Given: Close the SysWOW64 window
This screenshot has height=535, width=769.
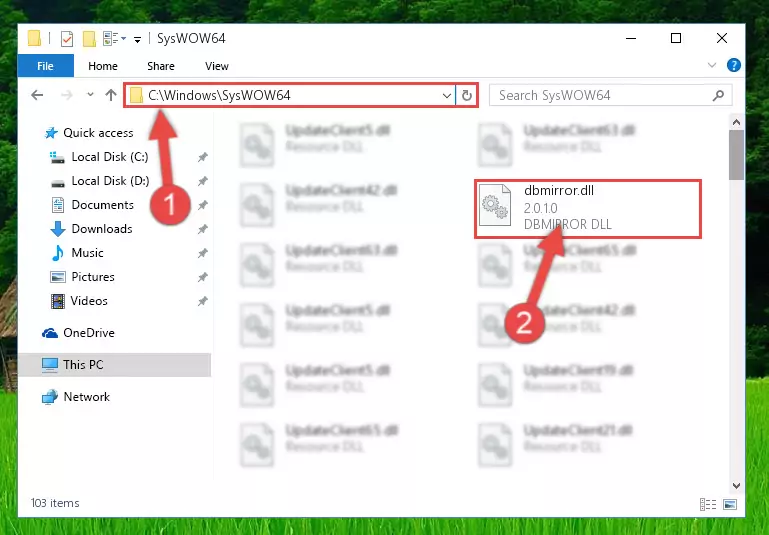Looking at the screenshot, I should pyautogui.click(x=721, y=38).
